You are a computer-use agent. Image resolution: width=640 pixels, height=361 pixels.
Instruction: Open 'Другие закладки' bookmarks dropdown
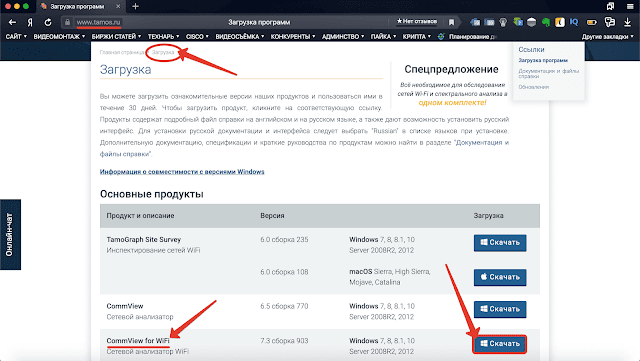point(608,36)
